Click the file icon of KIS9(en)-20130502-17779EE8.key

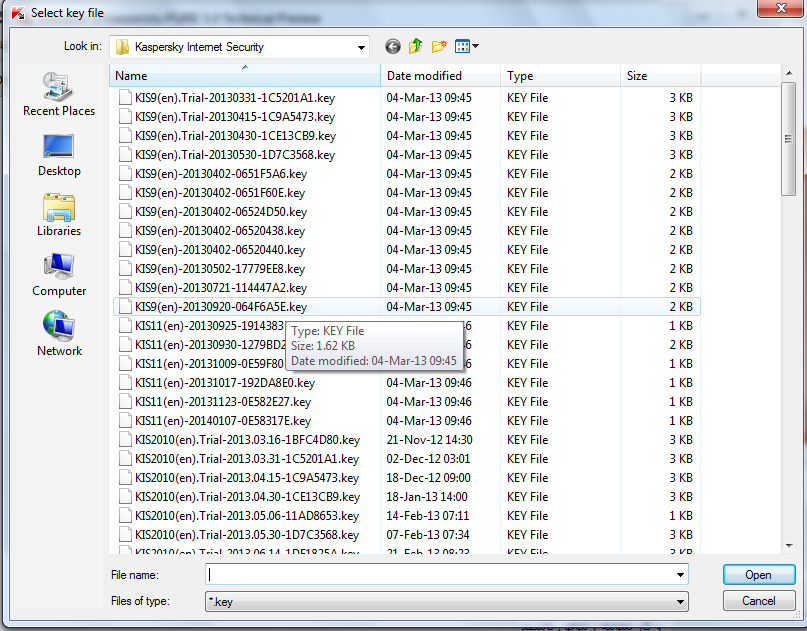125,269
